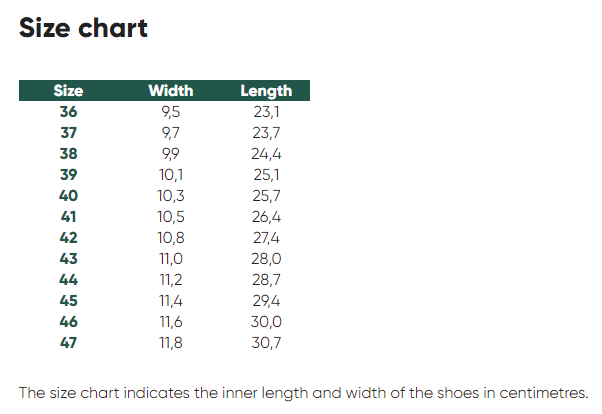This screenshot has width=602, height=414.
Task: Click the width value 11,2
Action: pyautogui.click(x=171, y=279)
